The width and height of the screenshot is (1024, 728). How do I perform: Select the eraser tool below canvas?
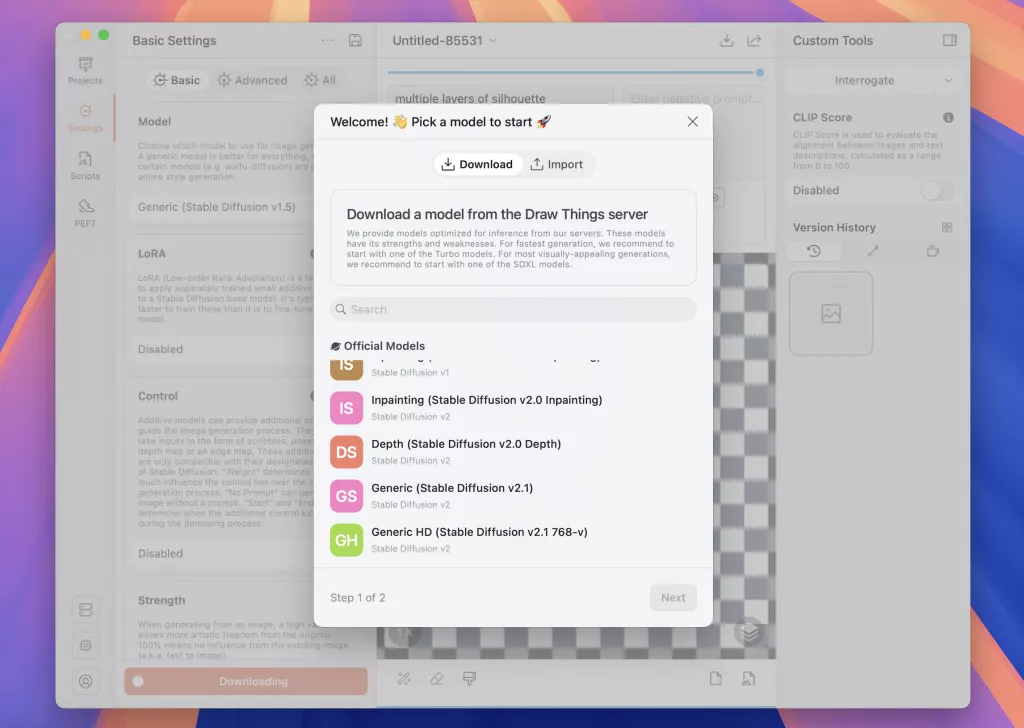coord(437,679)
